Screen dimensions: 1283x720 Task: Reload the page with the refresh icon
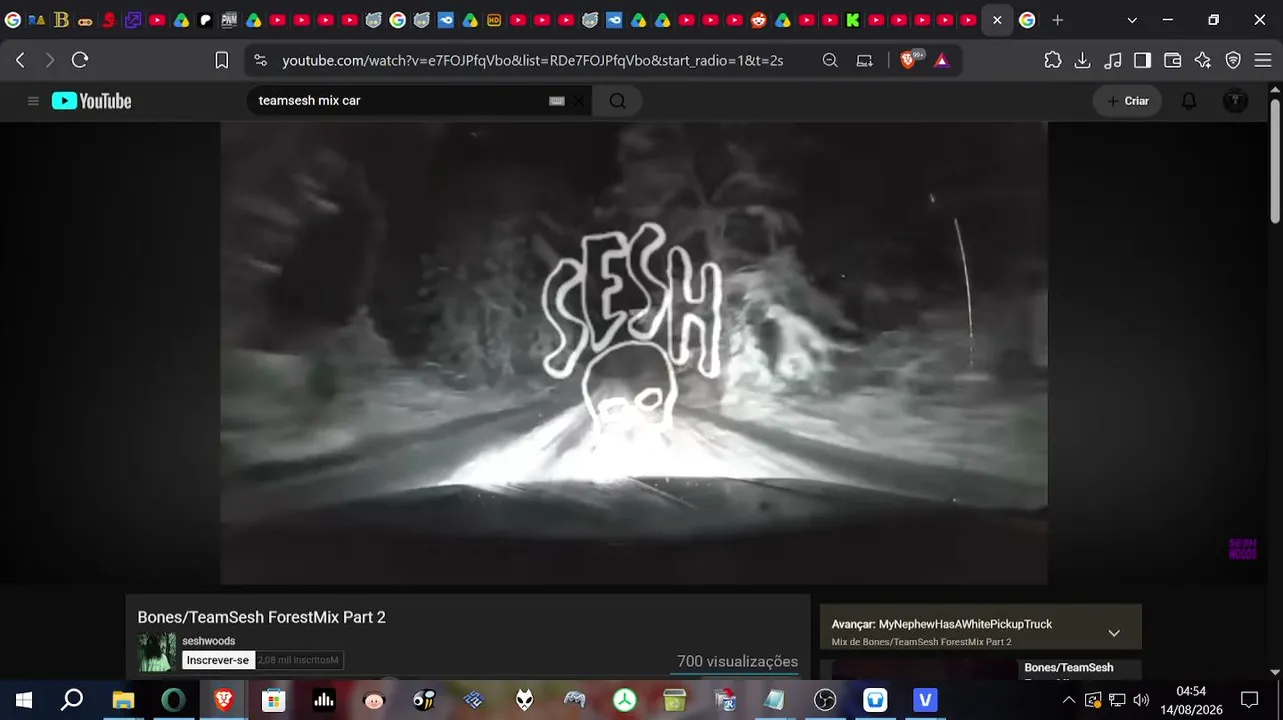tap(80, 60)
